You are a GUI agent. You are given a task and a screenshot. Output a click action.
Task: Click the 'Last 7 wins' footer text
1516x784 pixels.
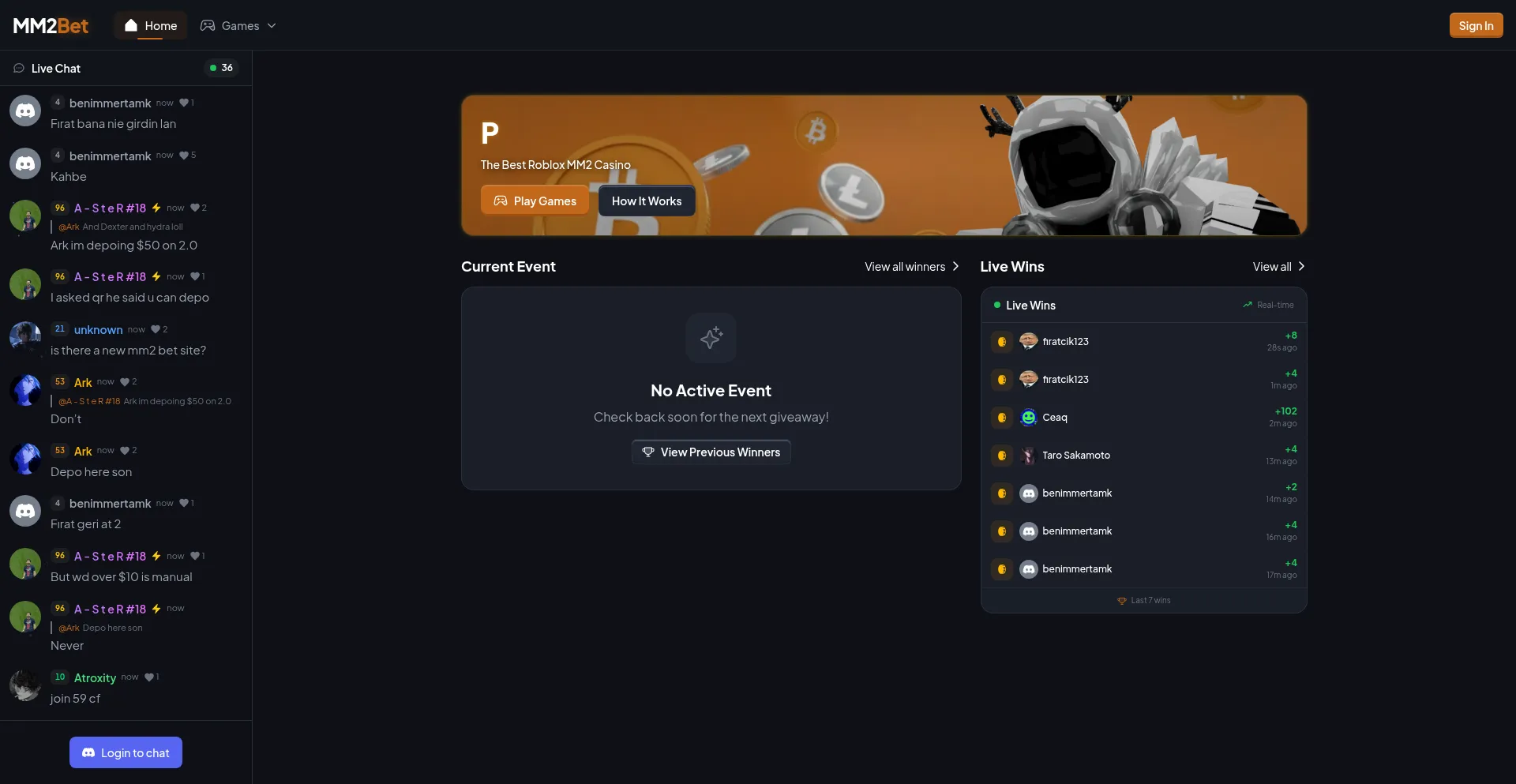point(1150,601)
